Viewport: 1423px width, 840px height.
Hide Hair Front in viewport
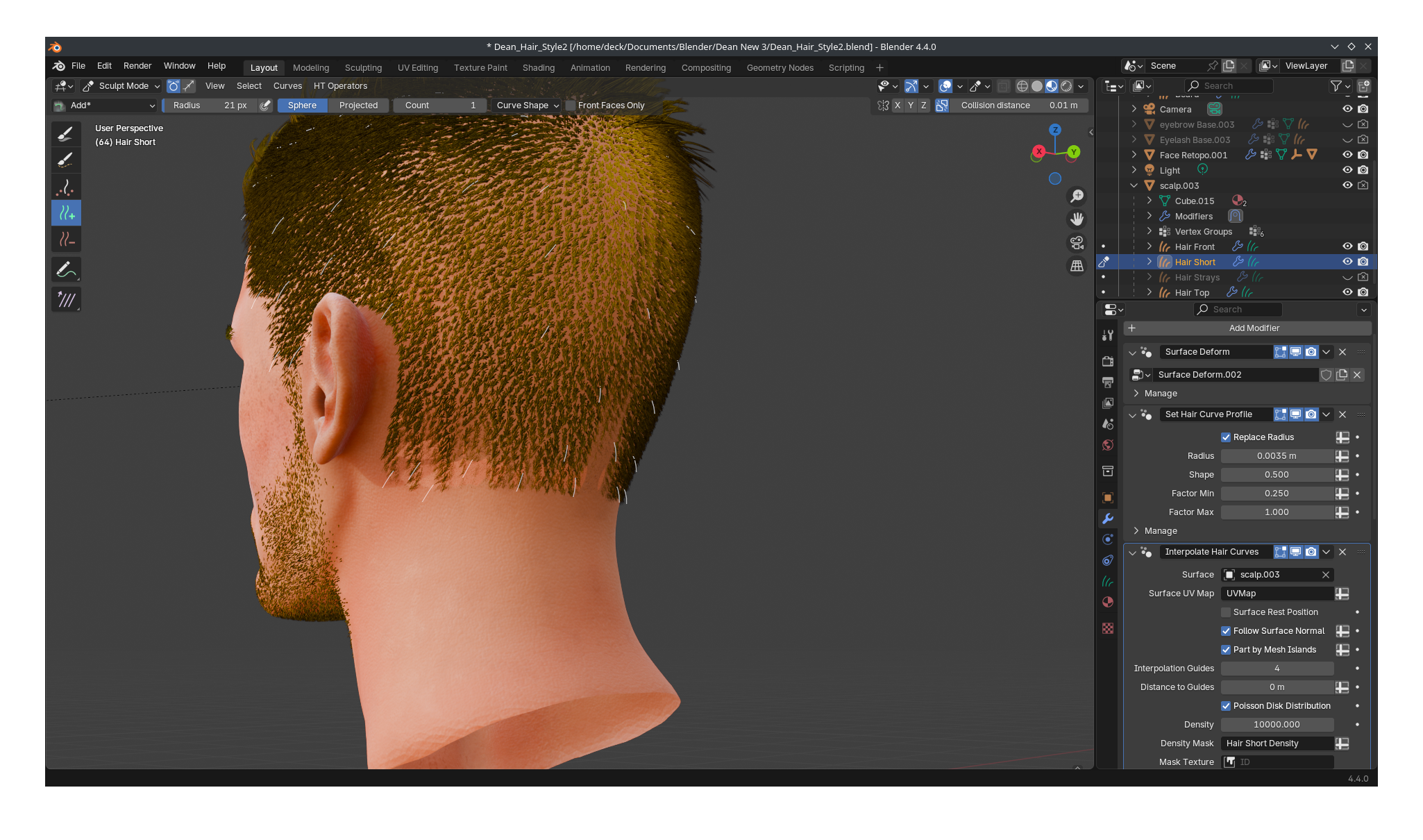click(x=1347, y=246)
